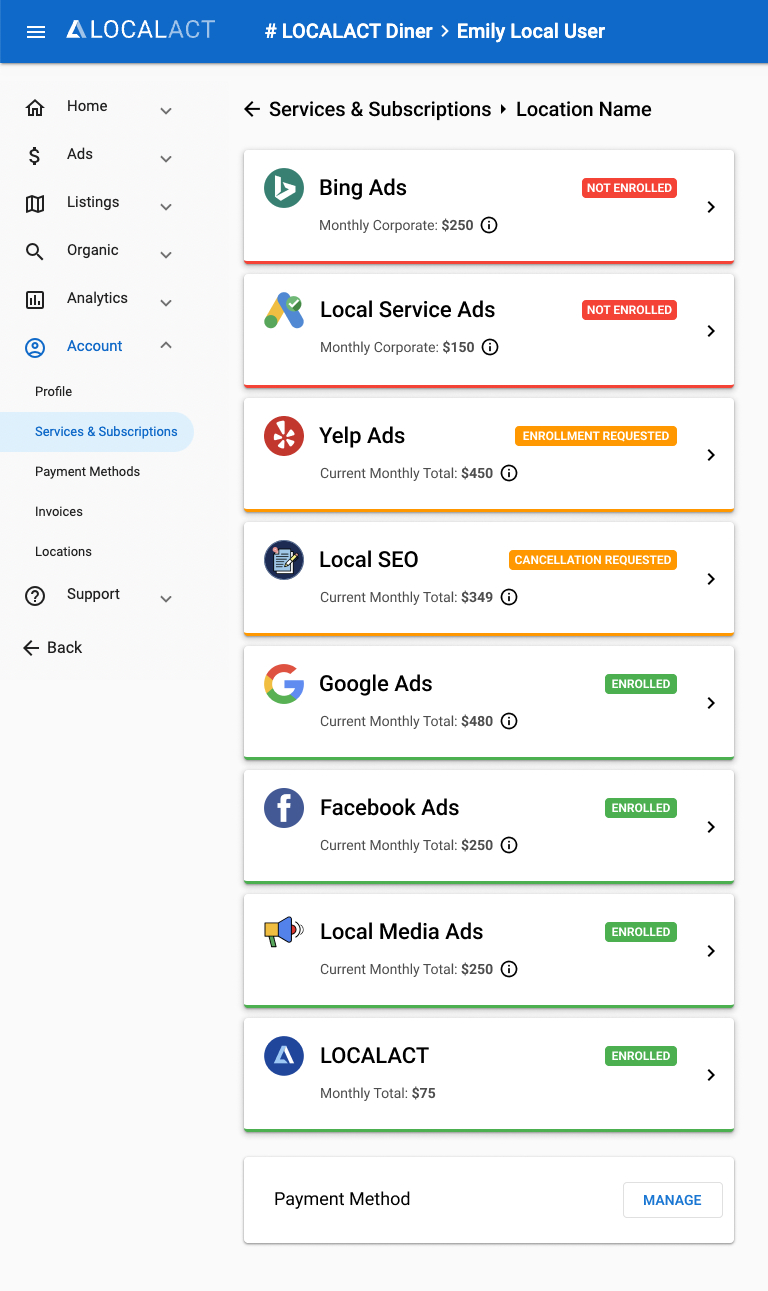768x1291 pixels.
Task: Open the Local Service Ads card arrow
Action: [711, 331]
